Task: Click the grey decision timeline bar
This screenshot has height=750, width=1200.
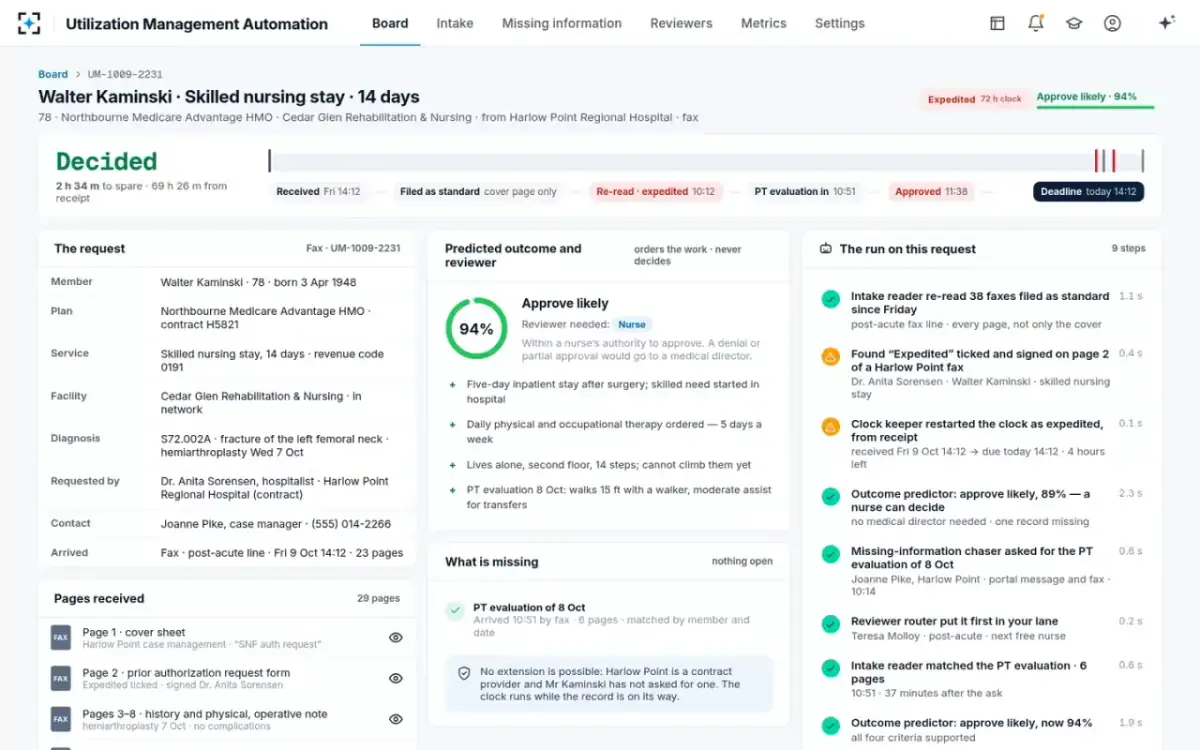Action: pyautogui.click(x=706, y=161)
